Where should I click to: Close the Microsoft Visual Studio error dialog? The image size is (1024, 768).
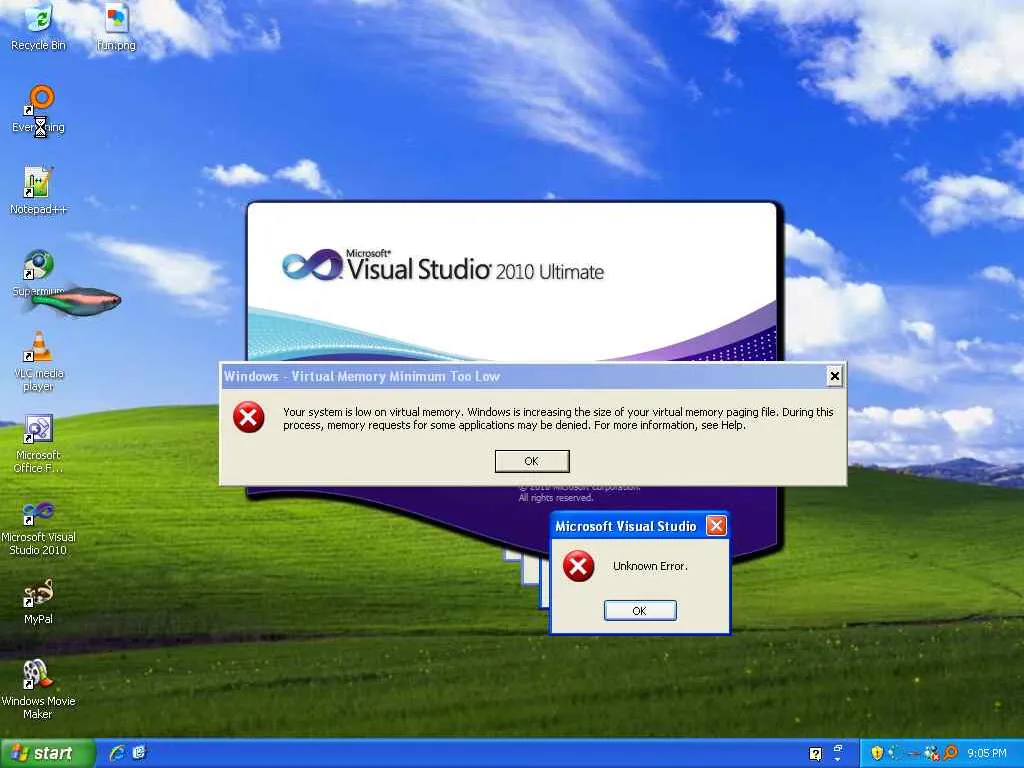(x=716, y=526)
